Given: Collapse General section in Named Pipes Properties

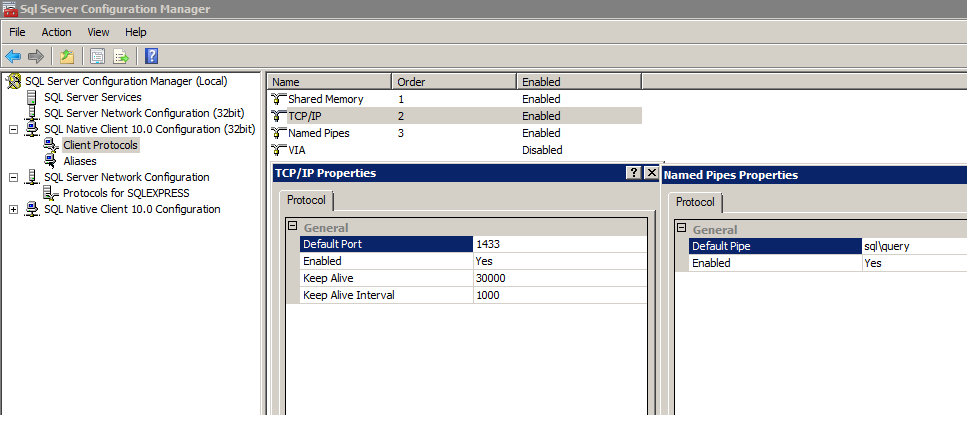Looking at the screenshot, I should (x=682, y=228).
